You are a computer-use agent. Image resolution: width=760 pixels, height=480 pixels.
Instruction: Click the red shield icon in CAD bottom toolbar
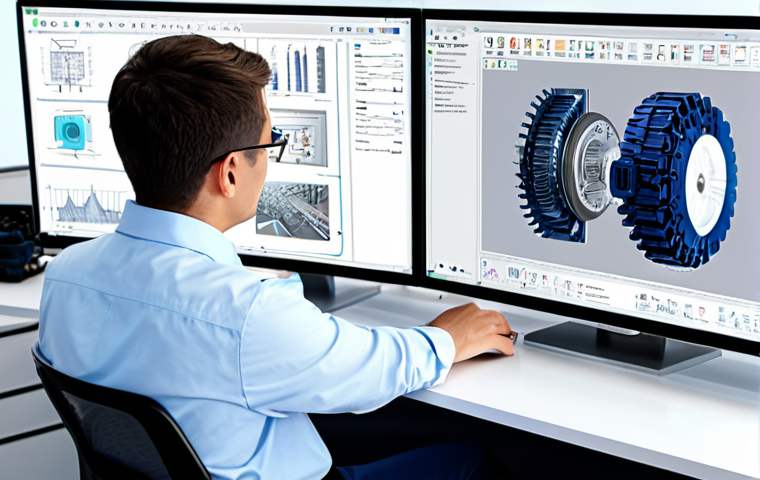701,311
